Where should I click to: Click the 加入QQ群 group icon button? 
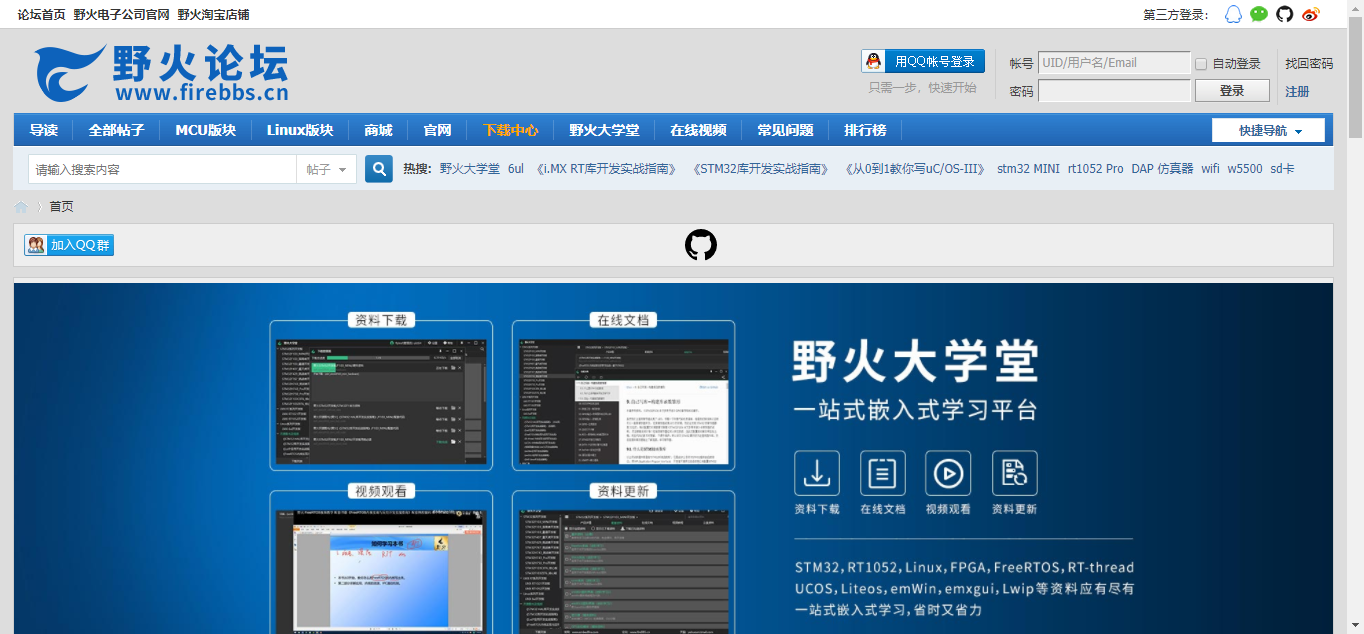pos(35,243)
